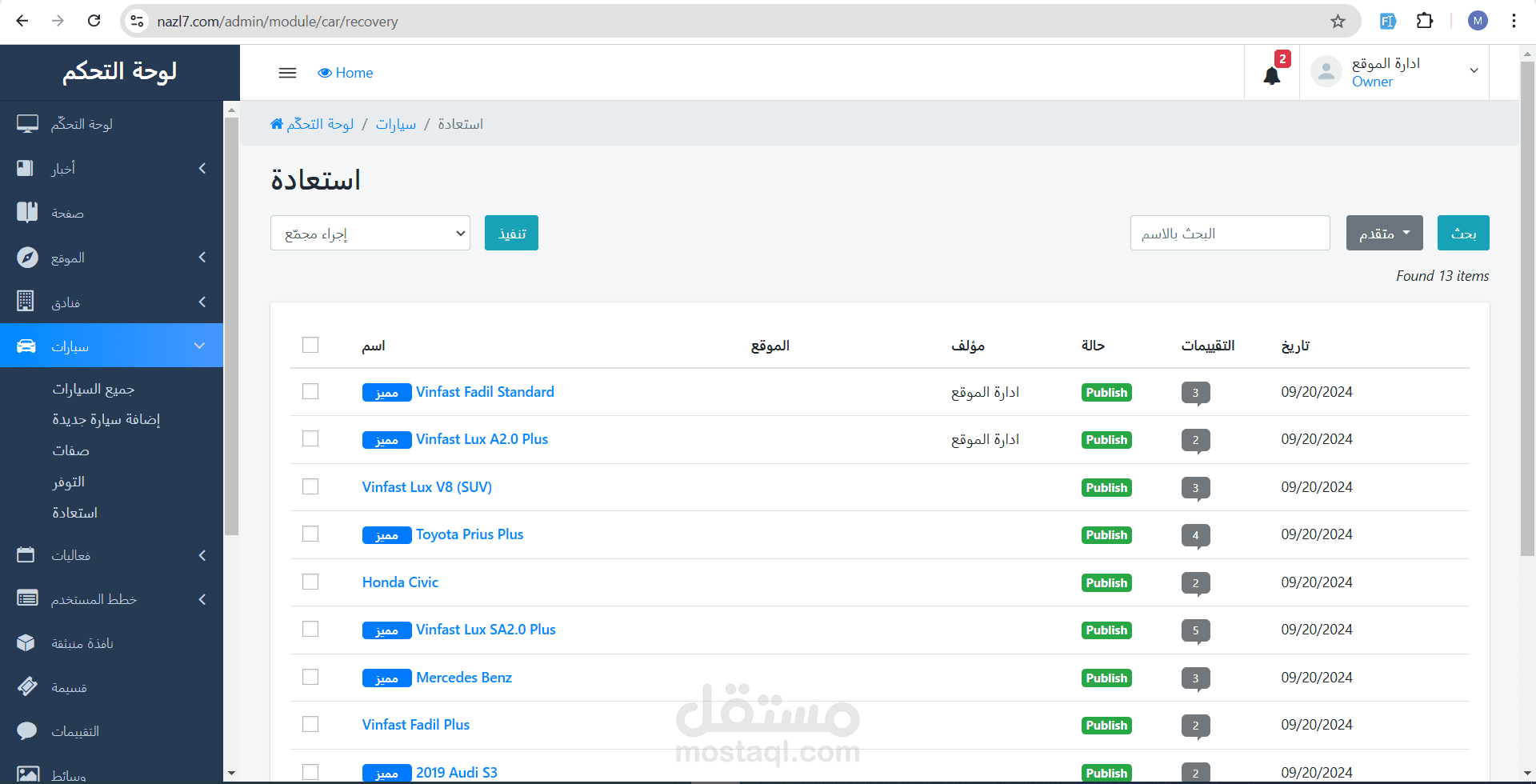Open the إجراء مجمّع bulk action dropdown

tap(370, 233)
